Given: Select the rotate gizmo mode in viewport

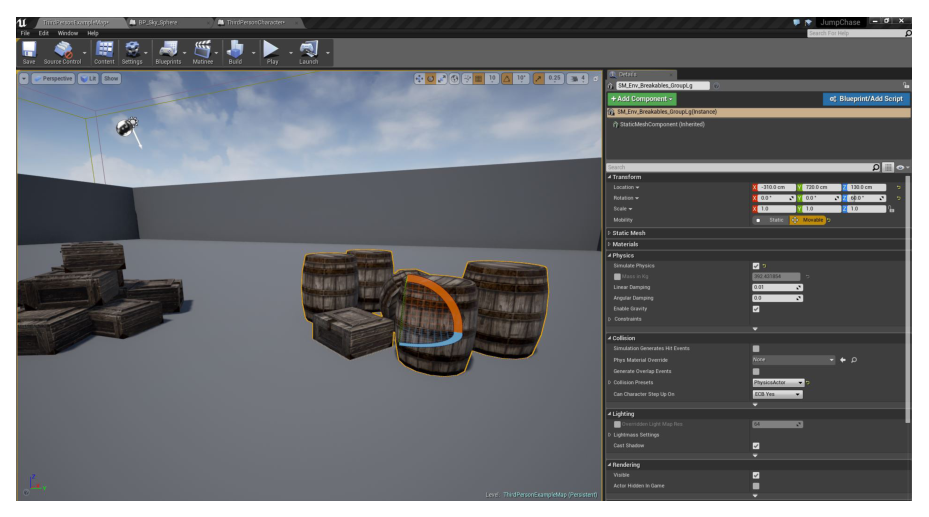Looking at the screenshot, I should [x=431, y=78].
